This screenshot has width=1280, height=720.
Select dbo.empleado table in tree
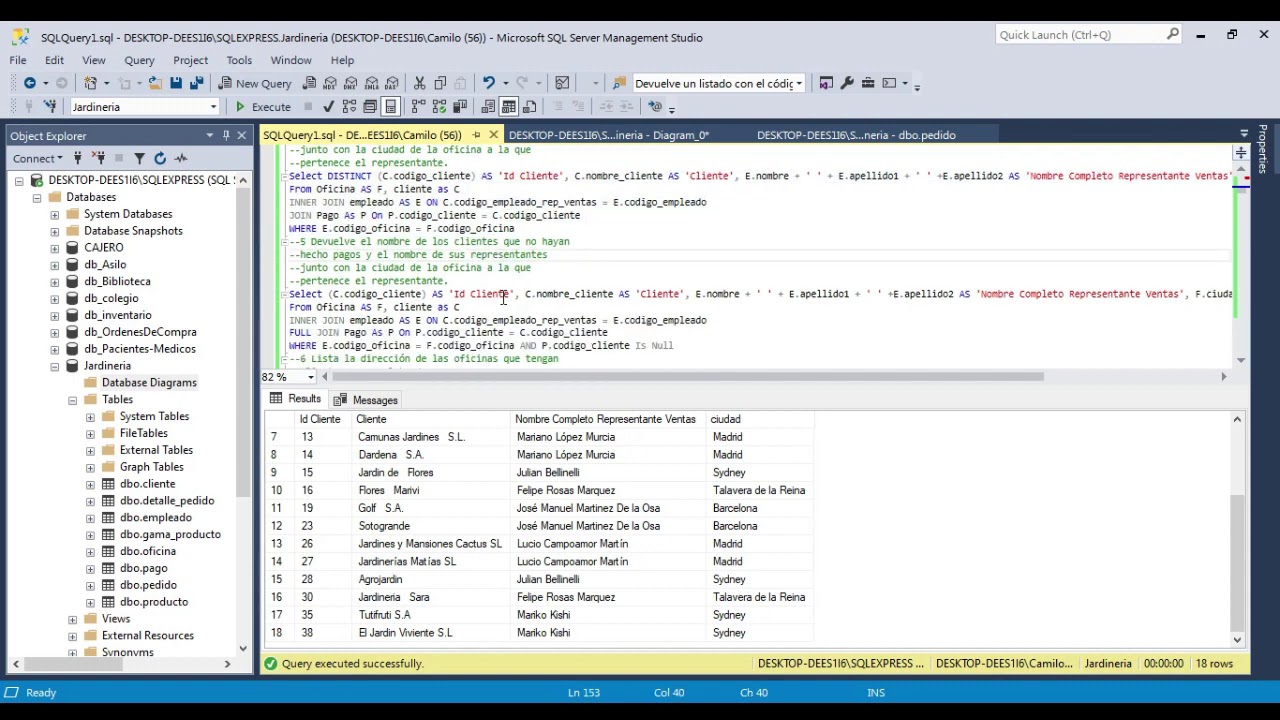pos(155,518)
